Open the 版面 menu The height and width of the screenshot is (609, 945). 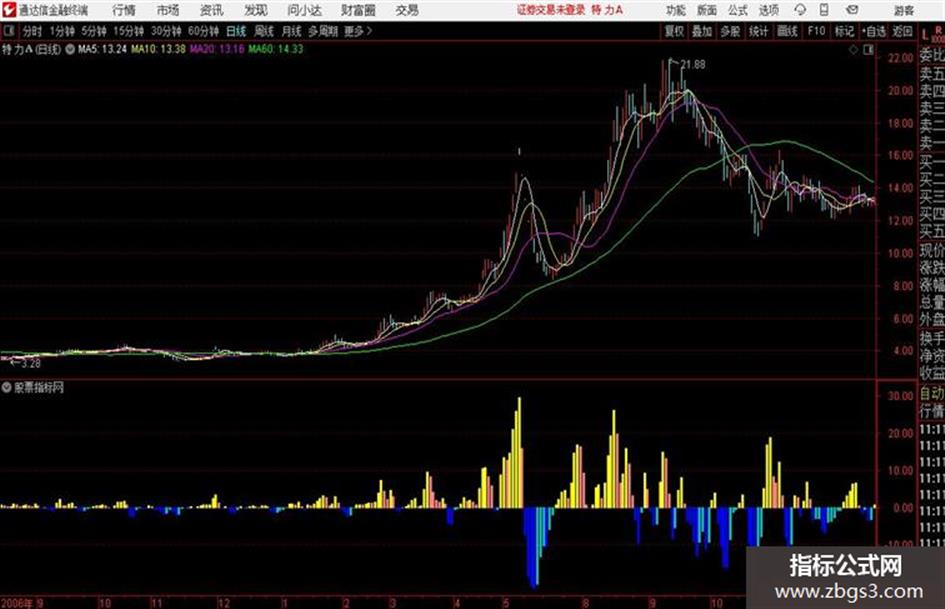coord(707,10)
